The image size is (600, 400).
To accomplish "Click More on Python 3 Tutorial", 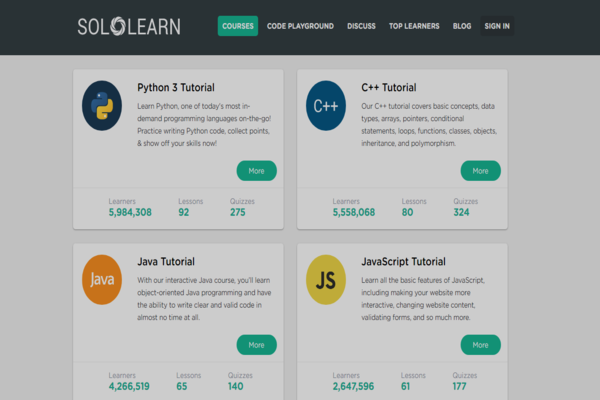I will (x=256, y=171).
